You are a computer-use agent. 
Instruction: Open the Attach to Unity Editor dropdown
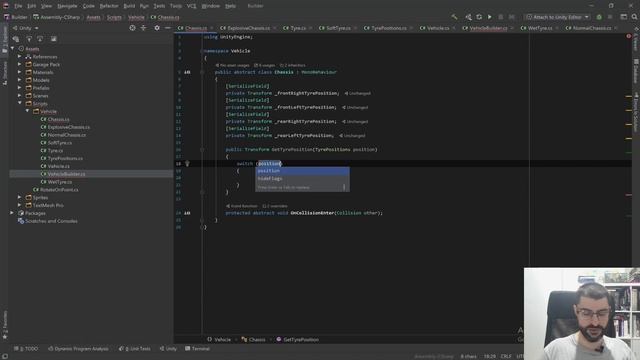coord(557,17)
